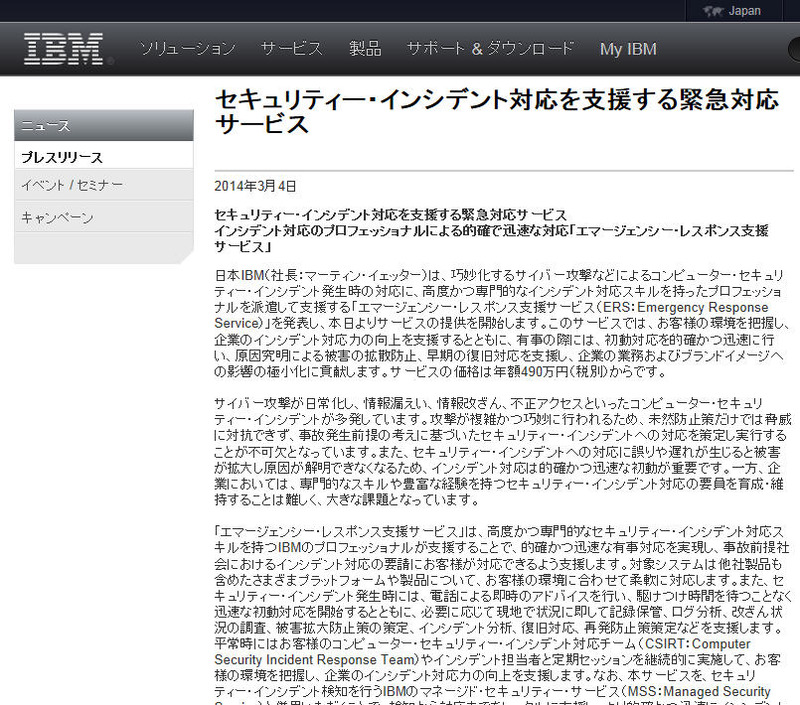Select 製品 in the top navigation
Screen dimensions: 800x705
[365, 48]
